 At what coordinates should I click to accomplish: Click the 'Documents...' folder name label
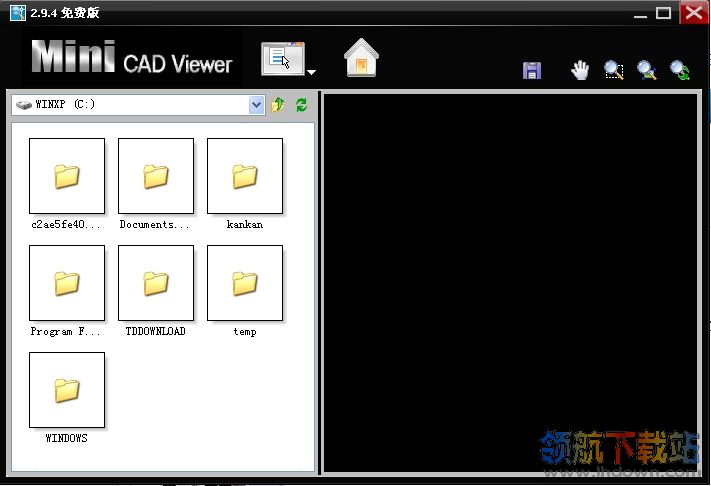pyautogui.click(x=155, y=224)
